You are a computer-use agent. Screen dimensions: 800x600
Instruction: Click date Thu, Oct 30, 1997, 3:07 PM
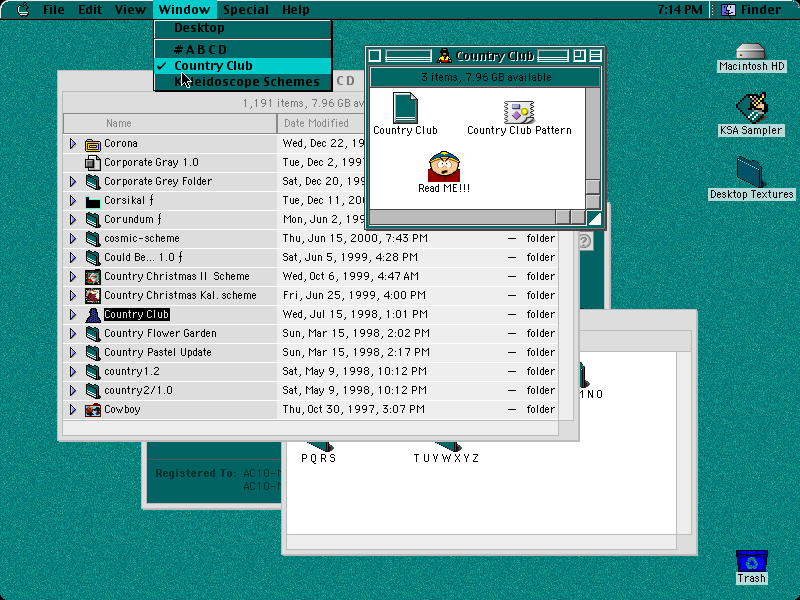tap(354, 409)
